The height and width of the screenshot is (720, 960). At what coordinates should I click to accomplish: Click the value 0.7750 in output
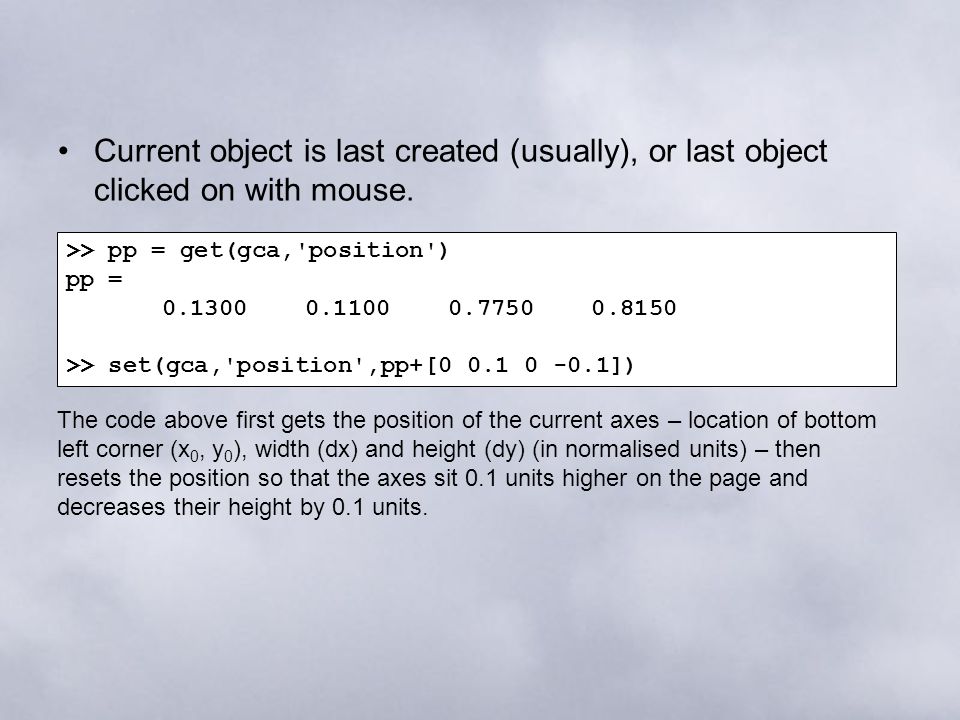491,308
